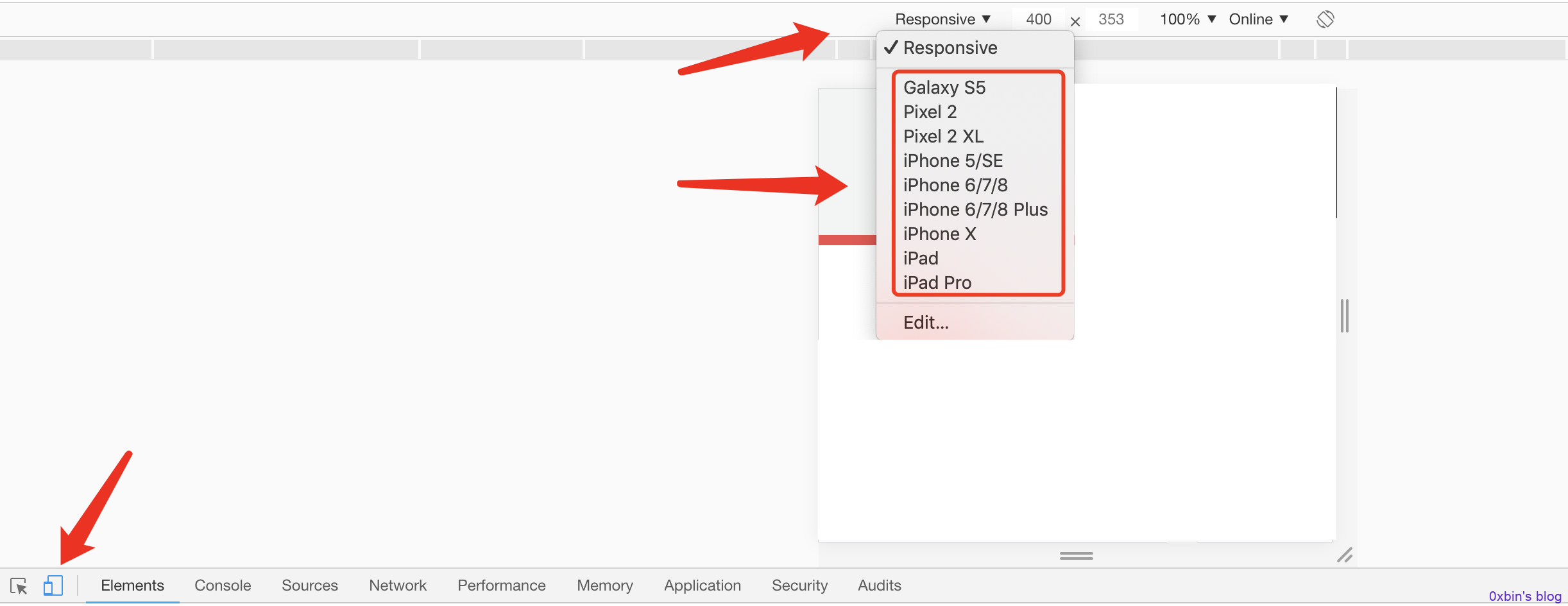Click the media query breakpoint bar
1568x606 pixels.
784,49
